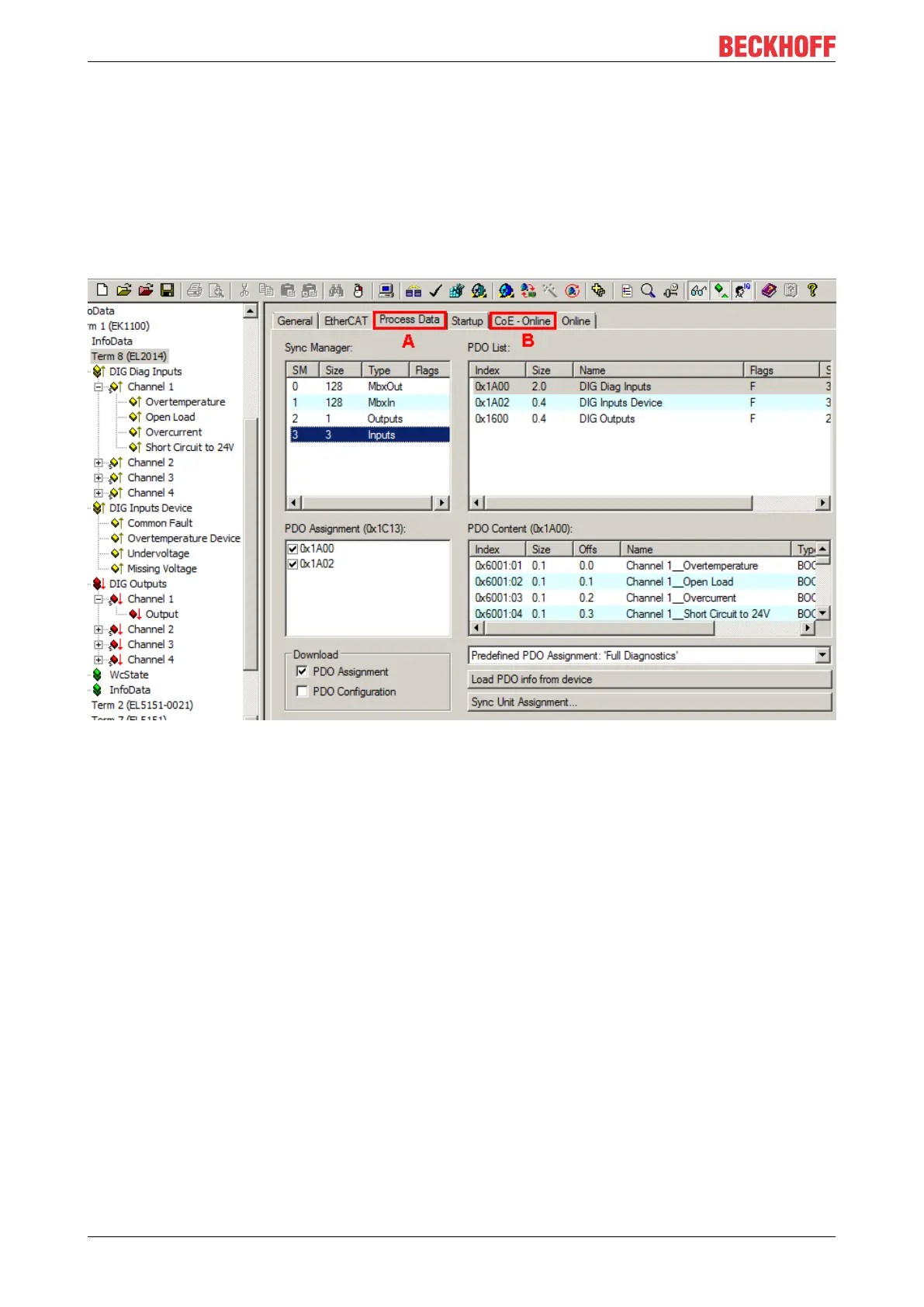Click the Overtemperature variable icon under Channel 1
This screenshot has width=924, height=1307.
pos(135,402)
